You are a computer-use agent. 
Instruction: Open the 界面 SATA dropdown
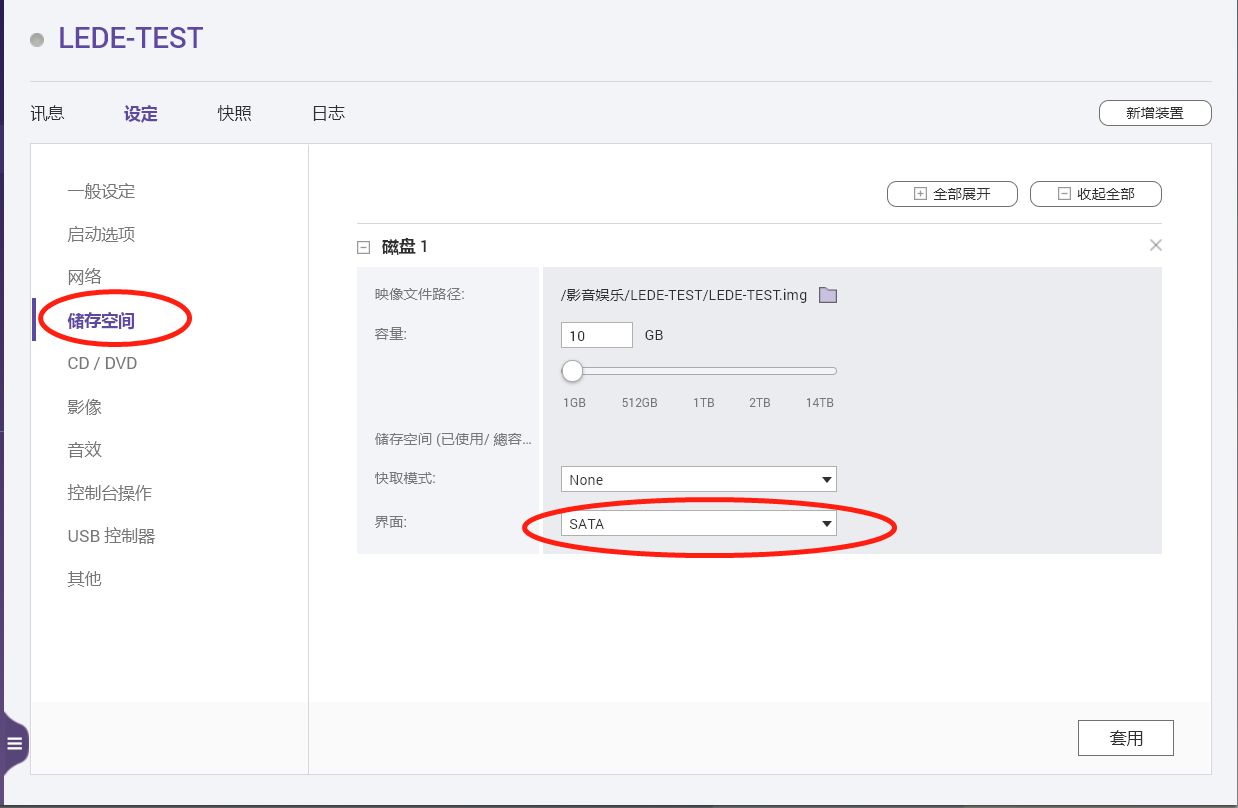pos(698,523)
